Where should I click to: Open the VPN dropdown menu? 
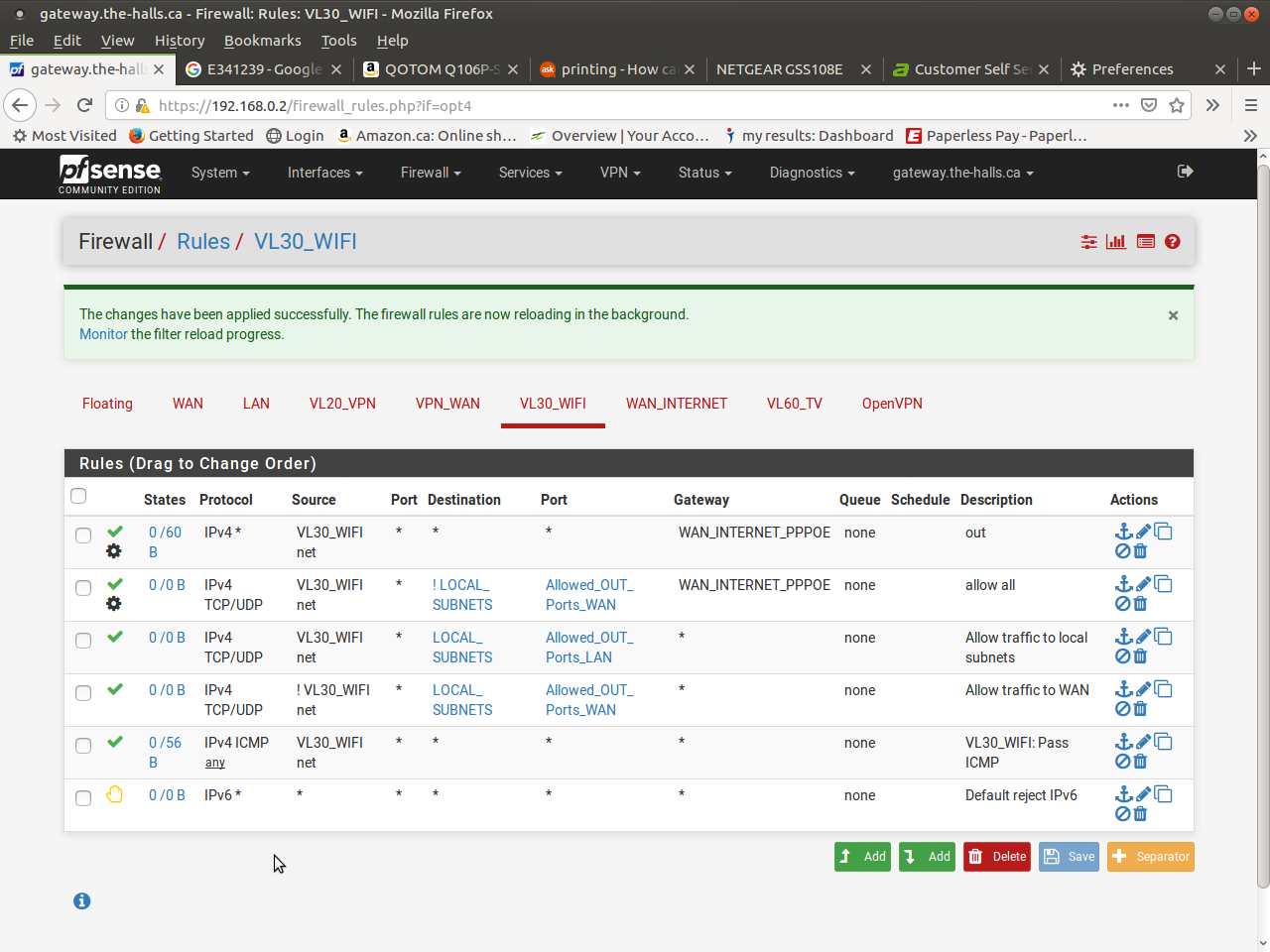coord(620,173)
